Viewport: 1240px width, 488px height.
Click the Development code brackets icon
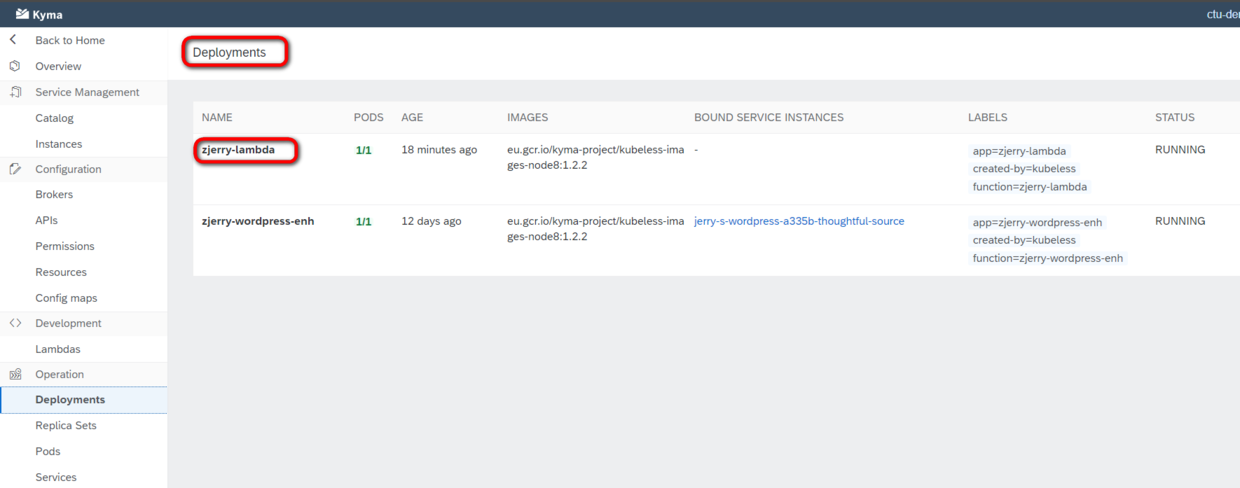tap(15, 323)
